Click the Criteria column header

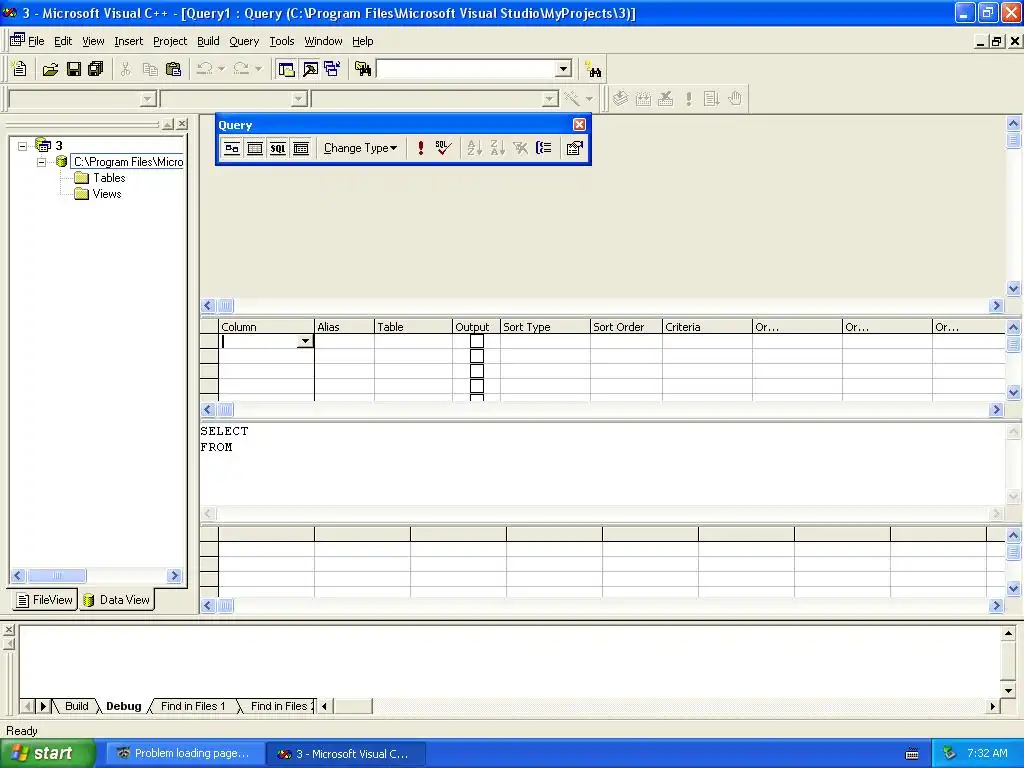(707, 327)
